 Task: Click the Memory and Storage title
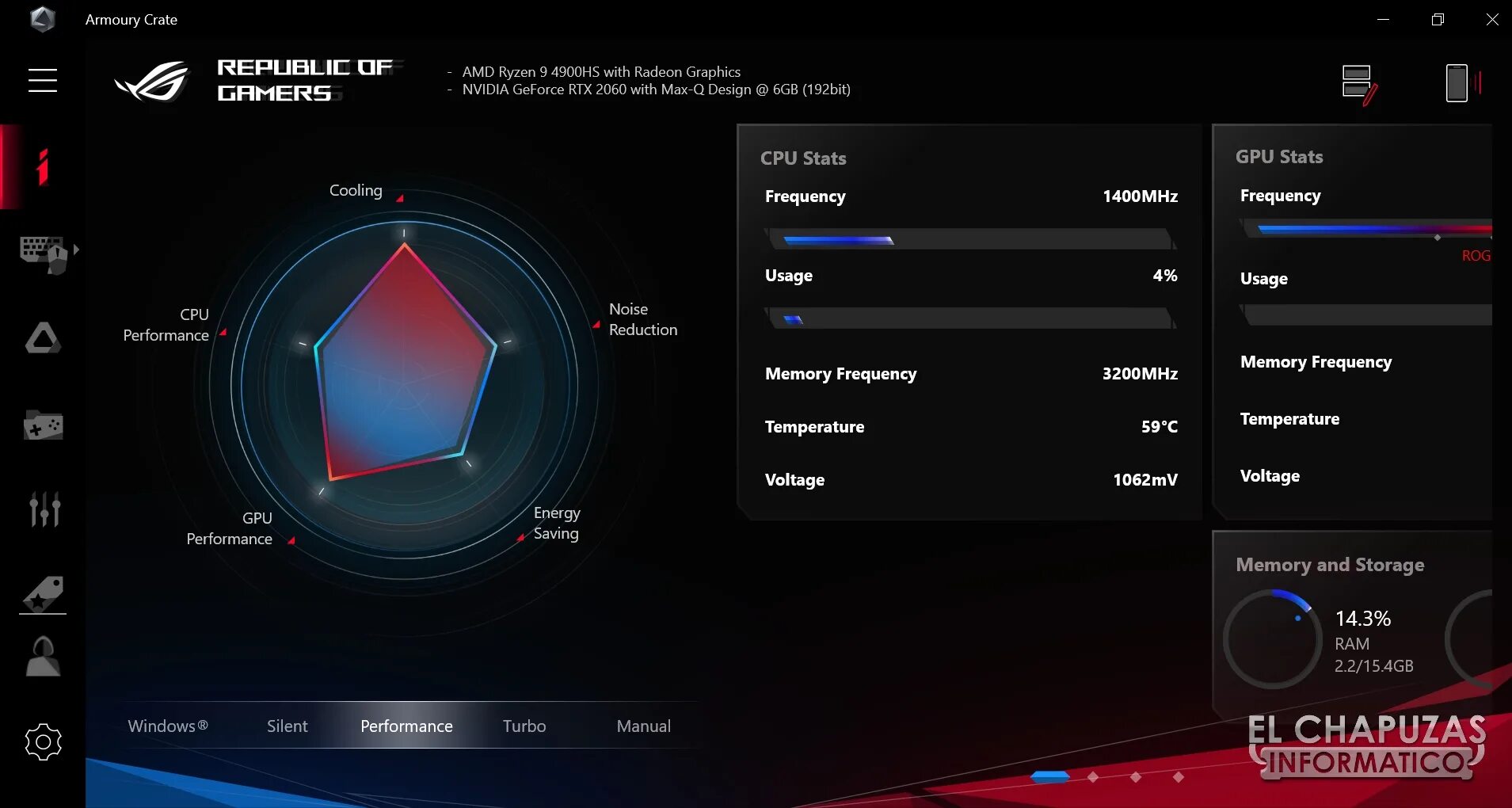[x=1330, y=565]
